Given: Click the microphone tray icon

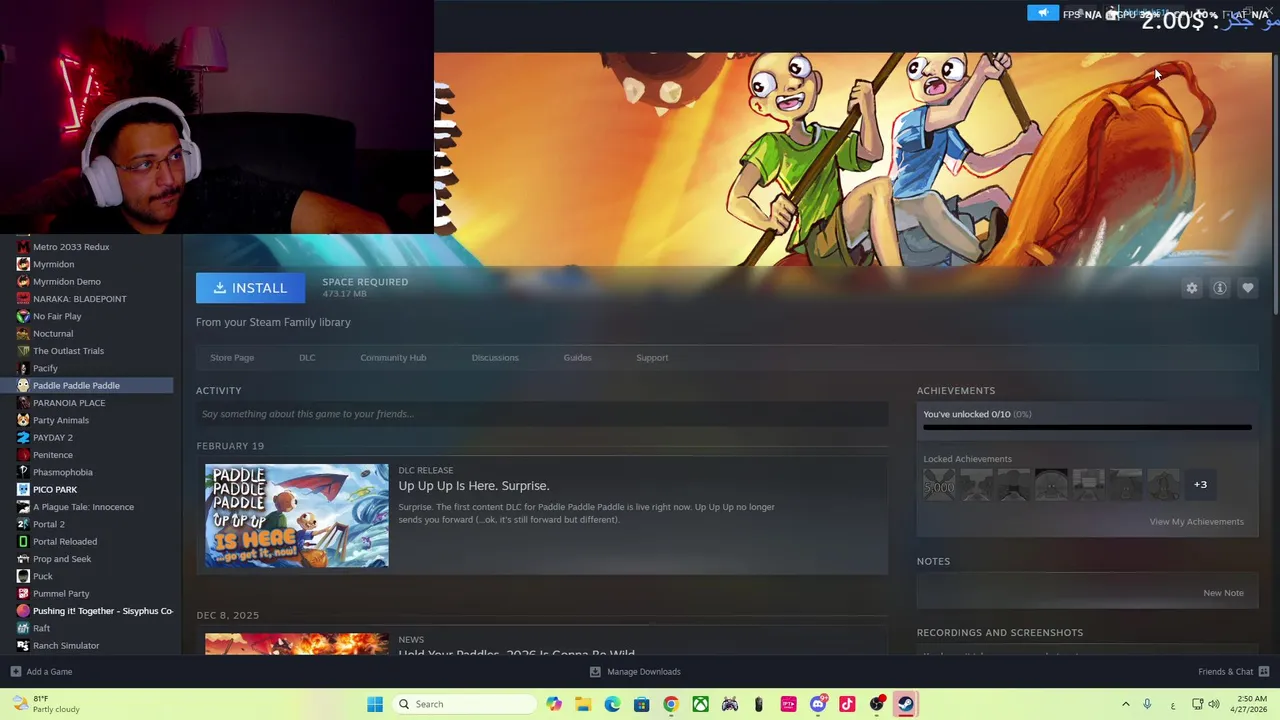Looking at the screenshot, I should click(1147, 704).
